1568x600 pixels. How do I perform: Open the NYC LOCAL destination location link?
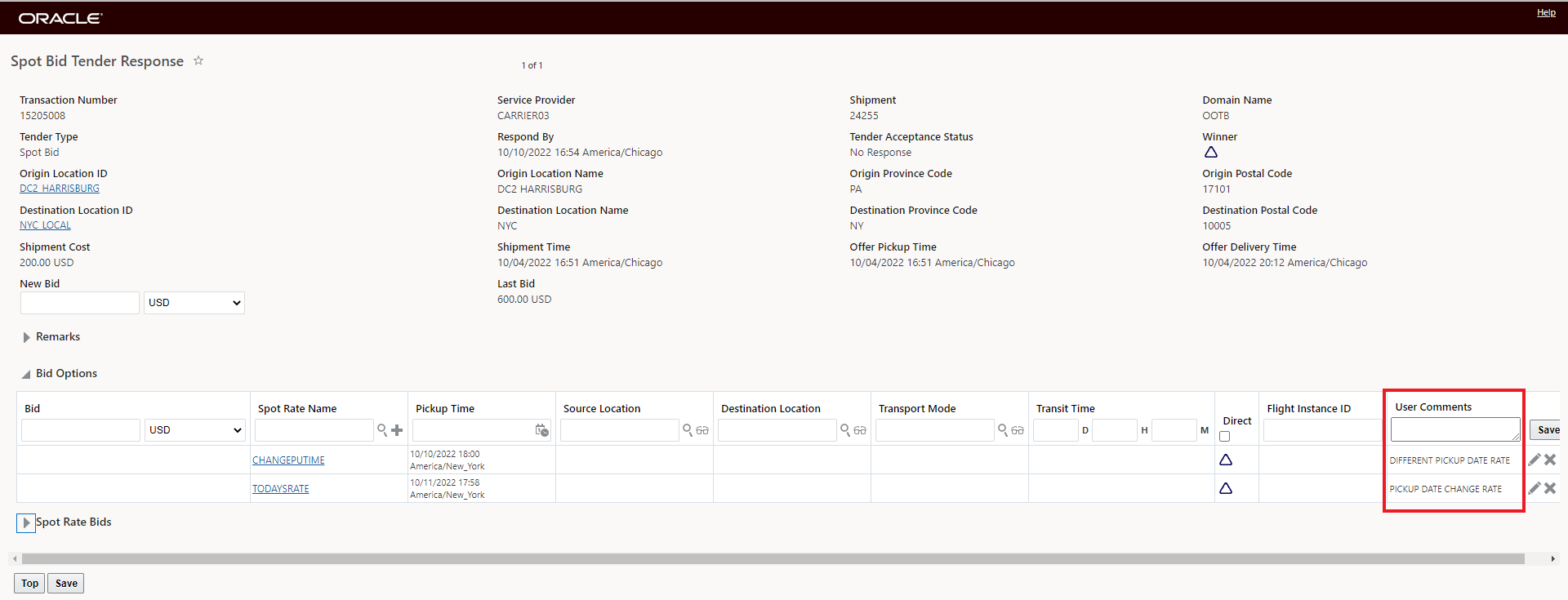[x=45, y=225]
